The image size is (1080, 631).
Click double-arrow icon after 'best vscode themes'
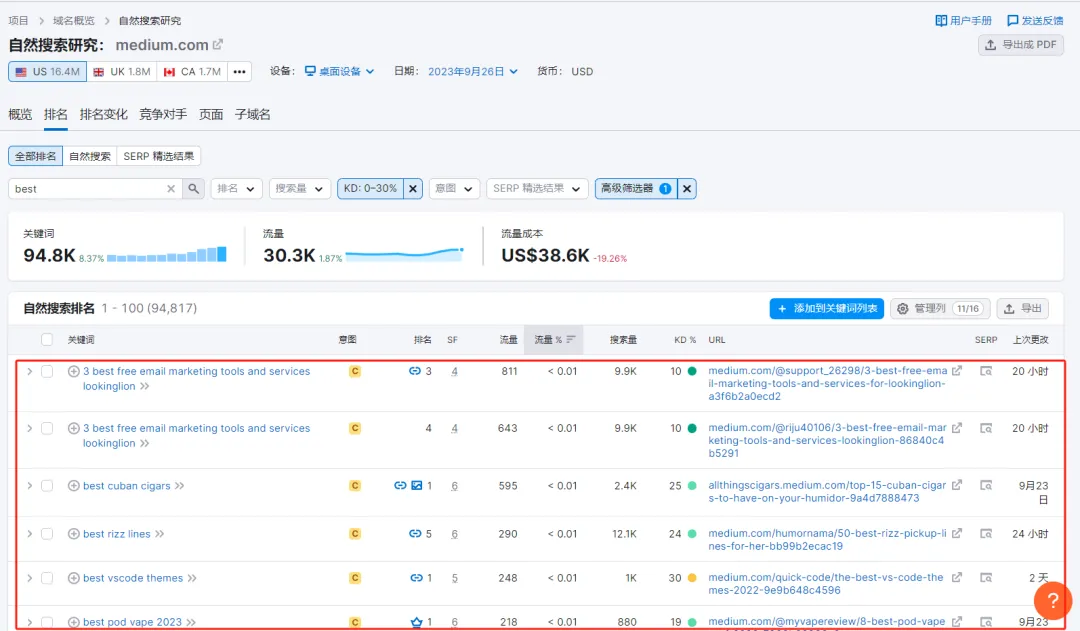192,578
